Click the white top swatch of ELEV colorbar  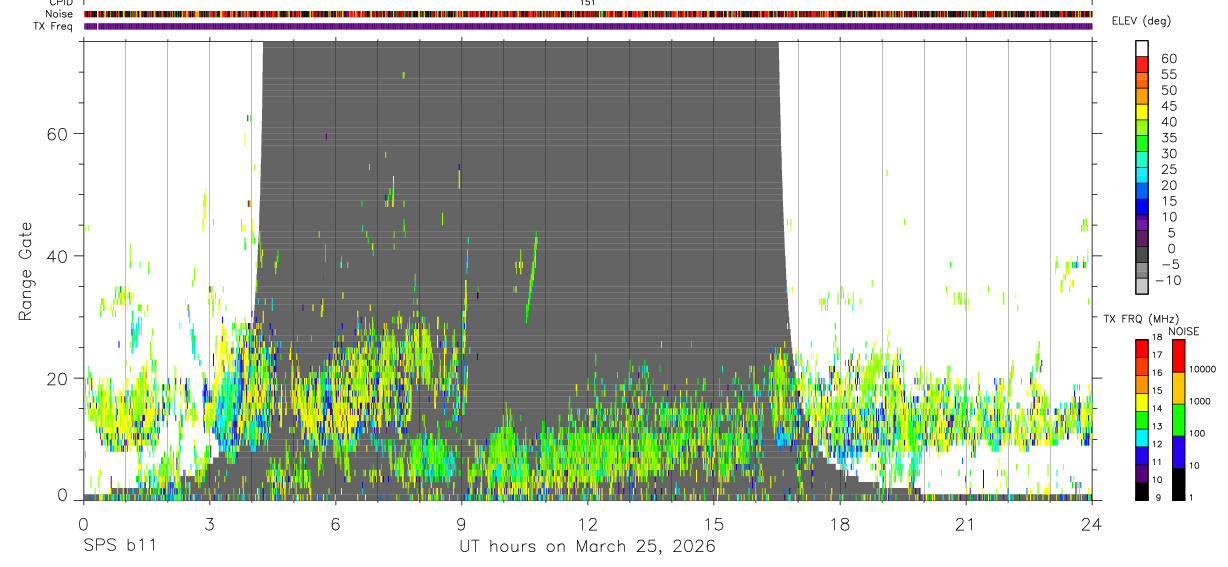1142,47
